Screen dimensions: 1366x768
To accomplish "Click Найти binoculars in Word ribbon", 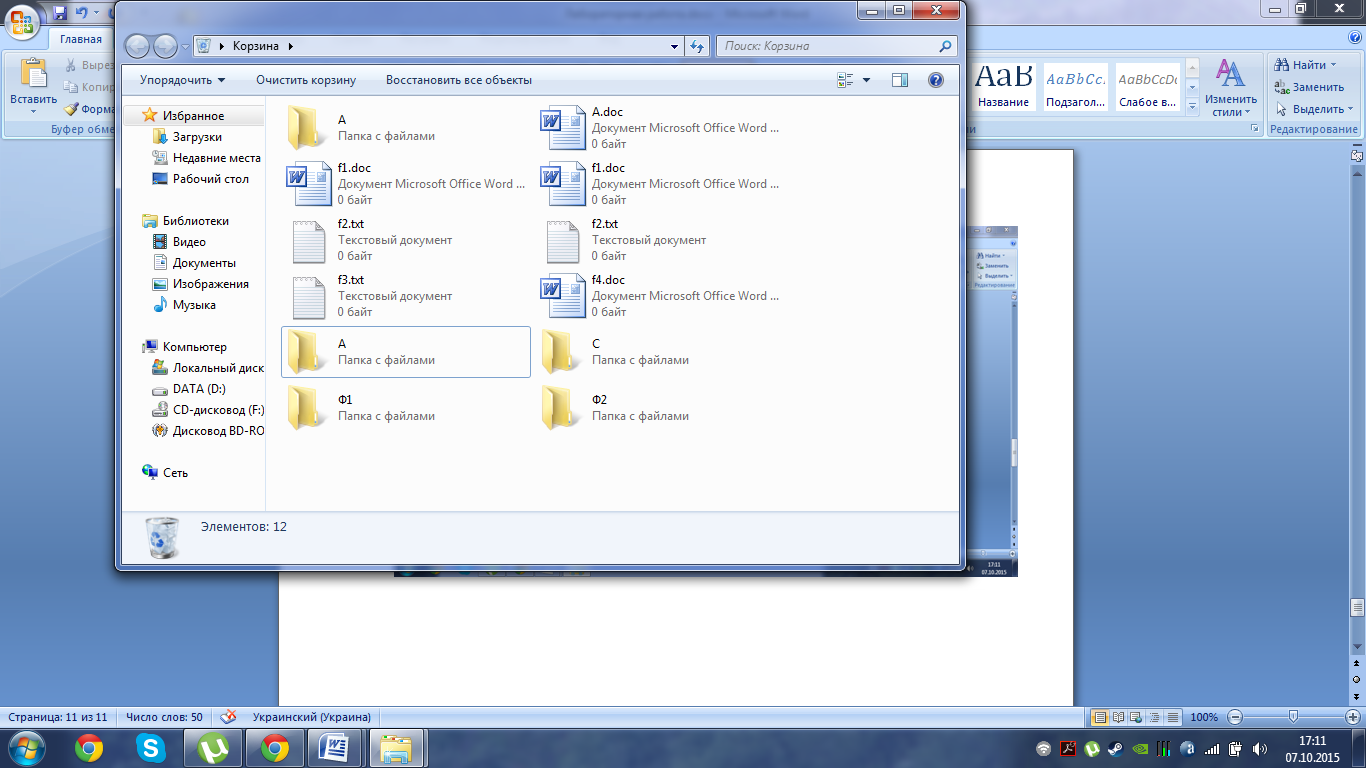I will point(1283,65).
